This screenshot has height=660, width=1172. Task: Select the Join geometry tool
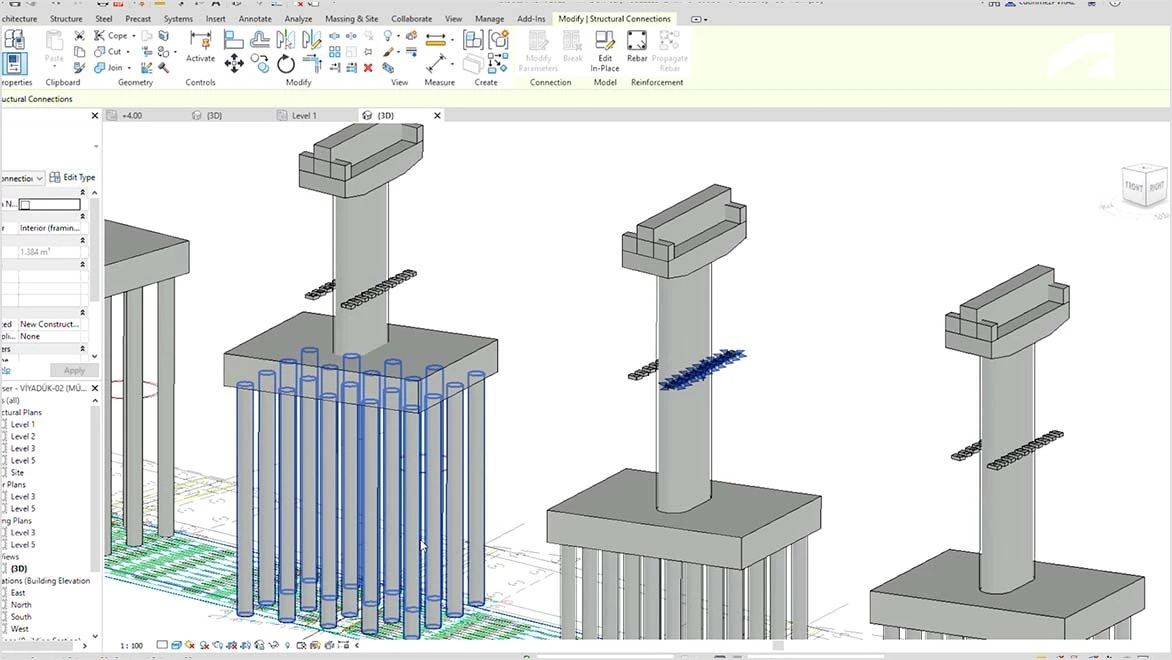(x=107, y=67)
